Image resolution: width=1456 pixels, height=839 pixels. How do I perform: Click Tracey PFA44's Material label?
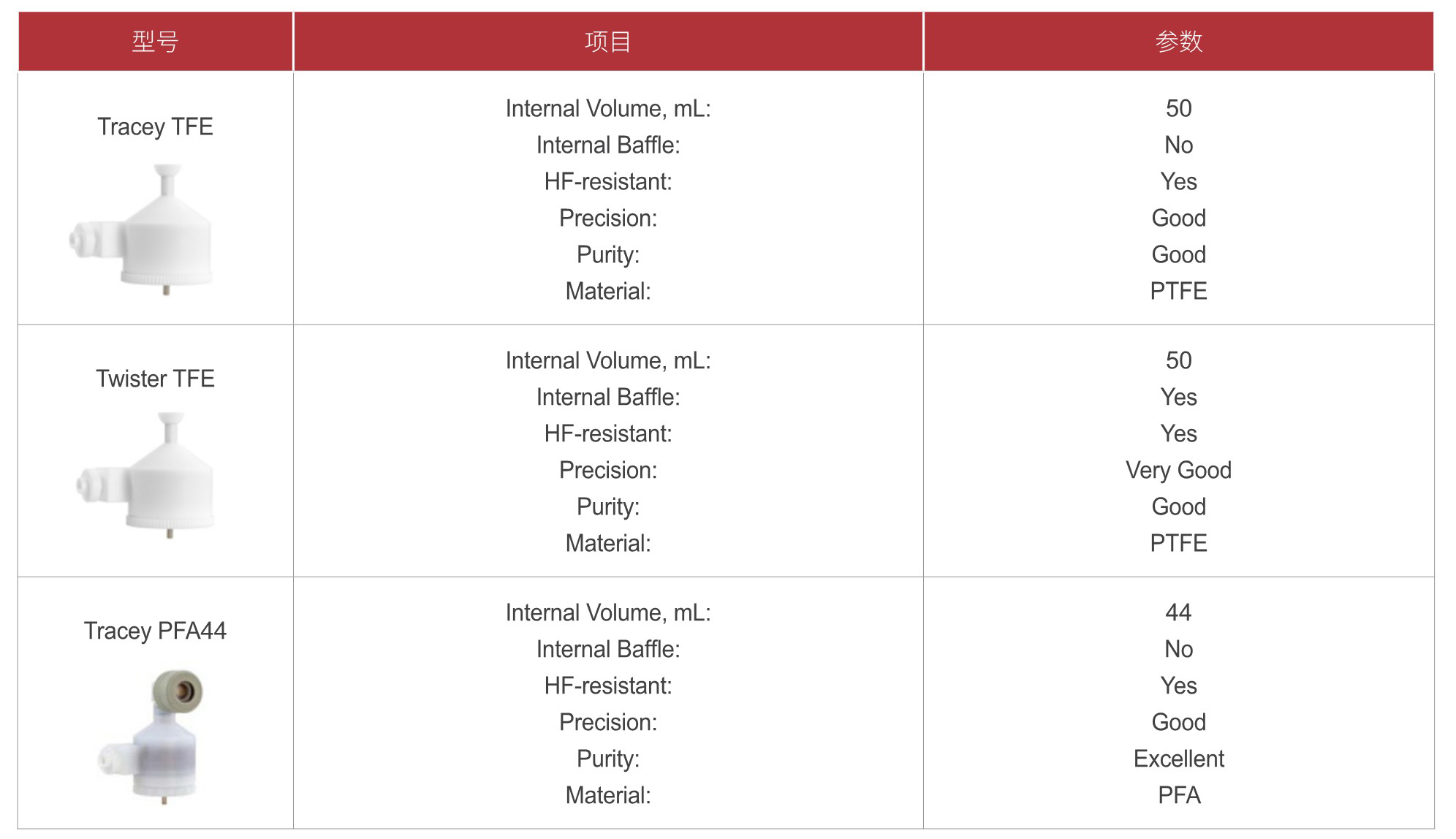(608, 795)
